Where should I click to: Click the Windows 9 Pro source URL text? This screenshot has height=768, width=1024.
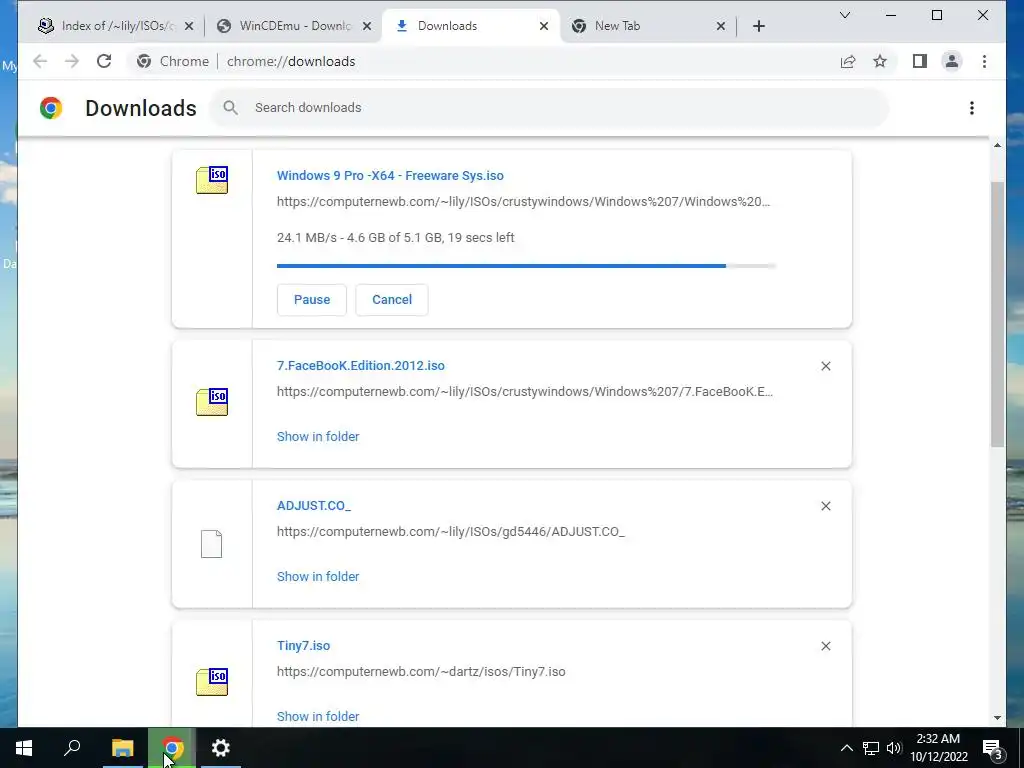(x=524, y=202)
